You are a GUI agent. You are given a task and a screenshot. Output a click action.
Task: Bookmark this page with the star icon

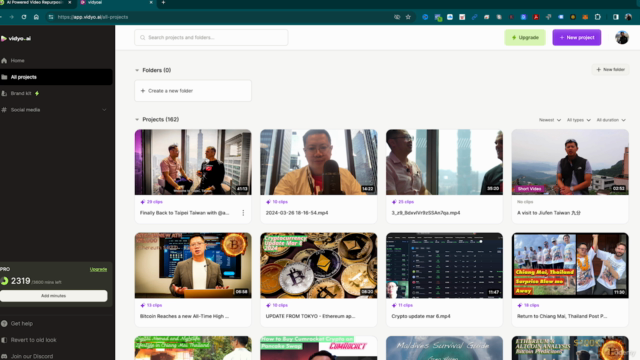pos(408,17)
